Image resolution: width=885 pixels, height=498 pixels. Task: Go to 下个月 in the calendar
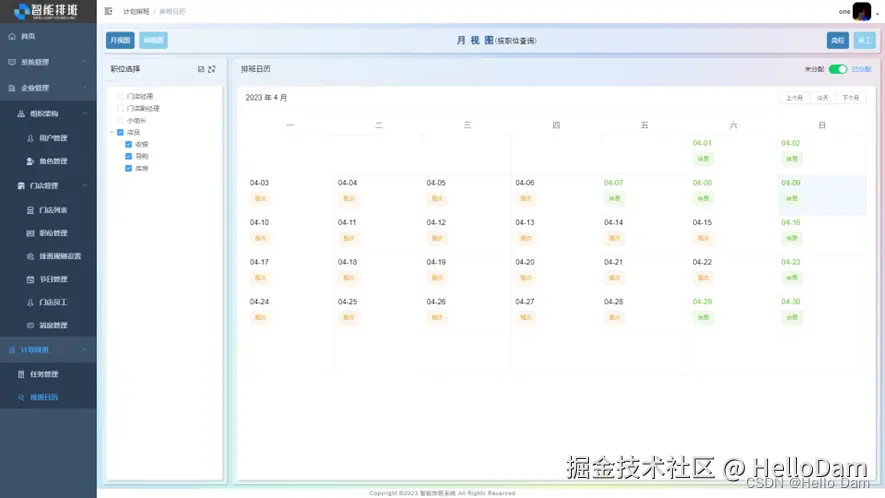pyautogui.click(x=851, y=98)
